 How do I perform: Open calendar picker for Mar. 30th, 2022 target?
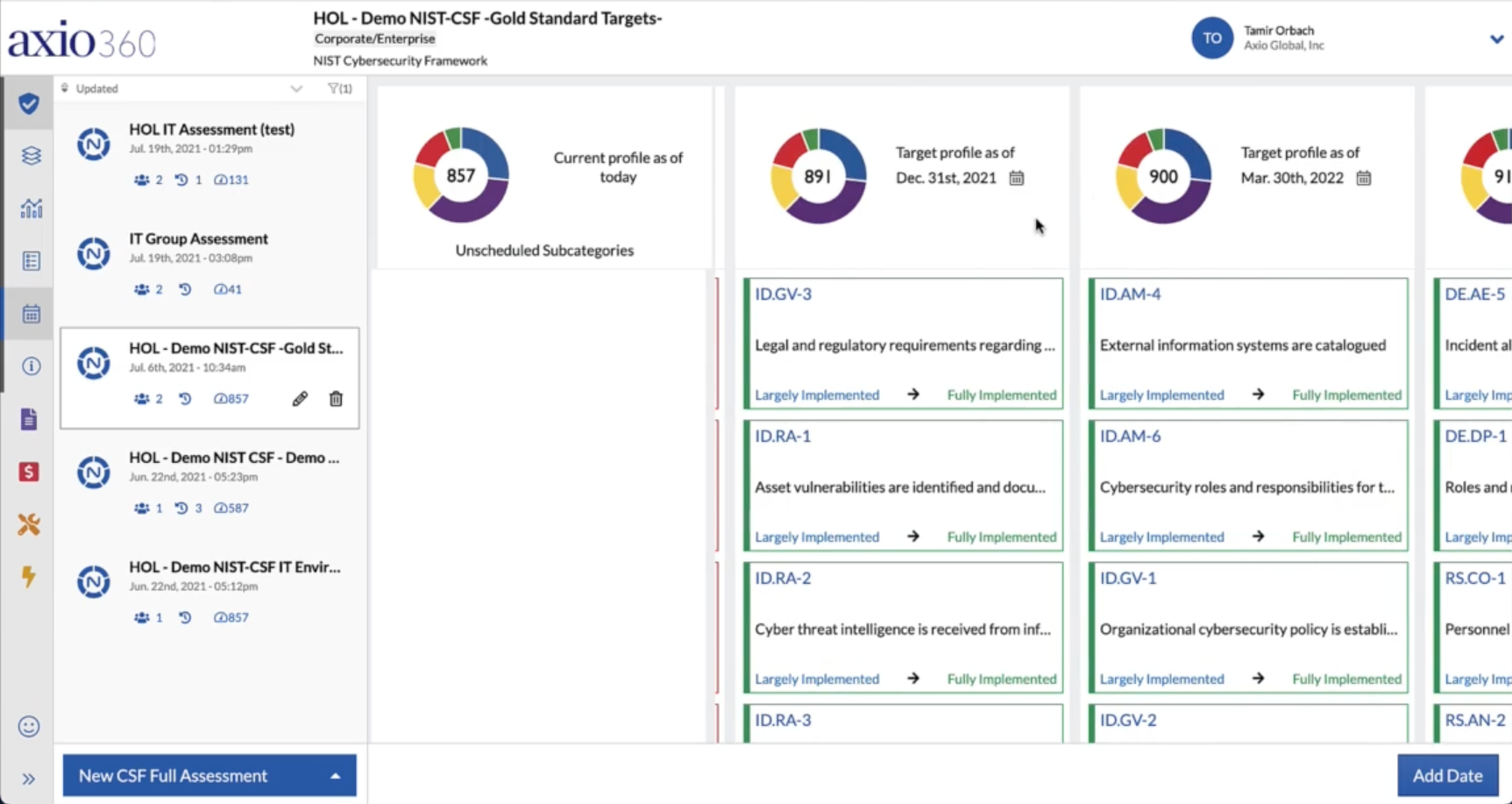click(x=1364, y=178)
